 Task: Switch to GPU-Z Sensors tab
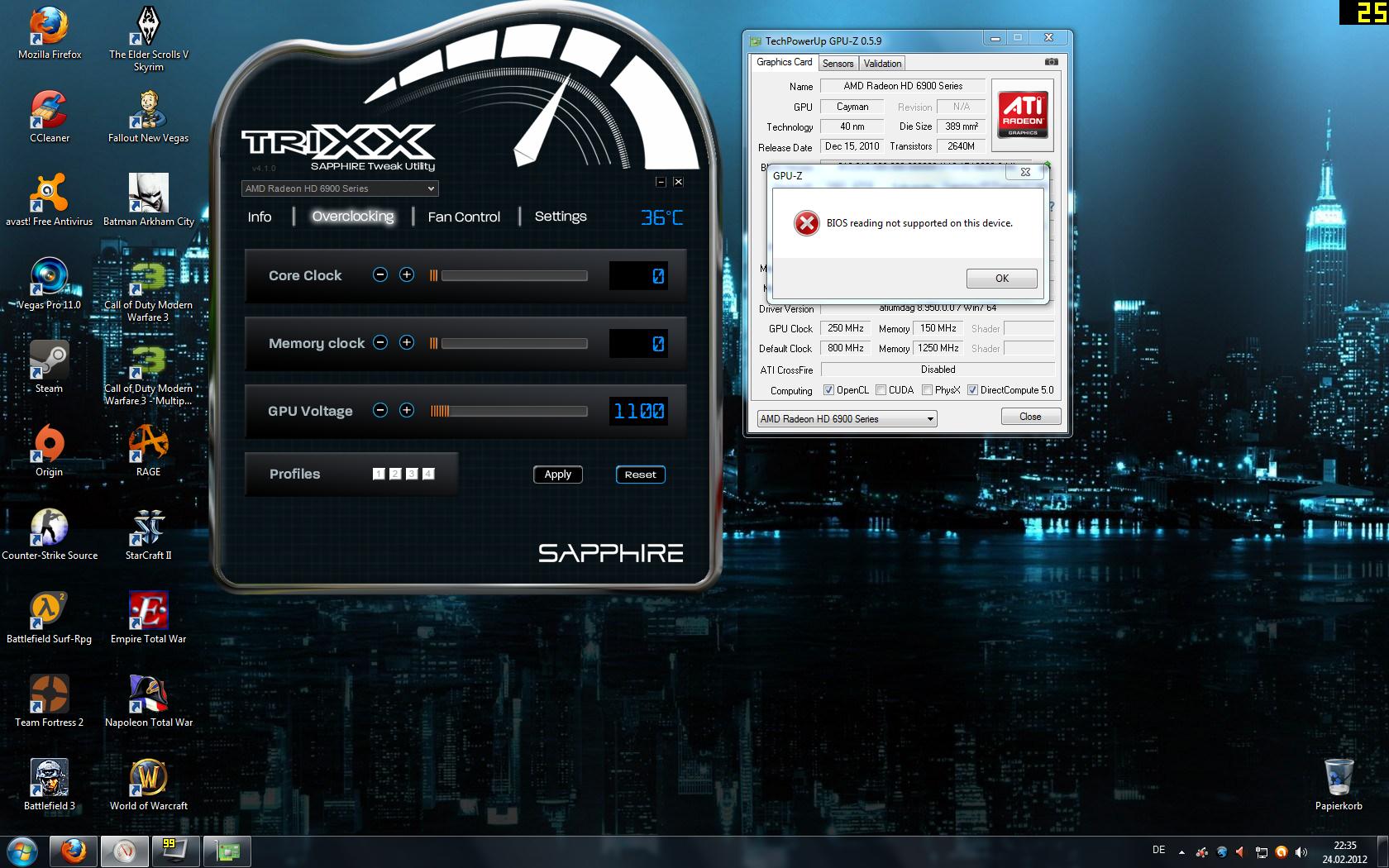tap(838, 64)
